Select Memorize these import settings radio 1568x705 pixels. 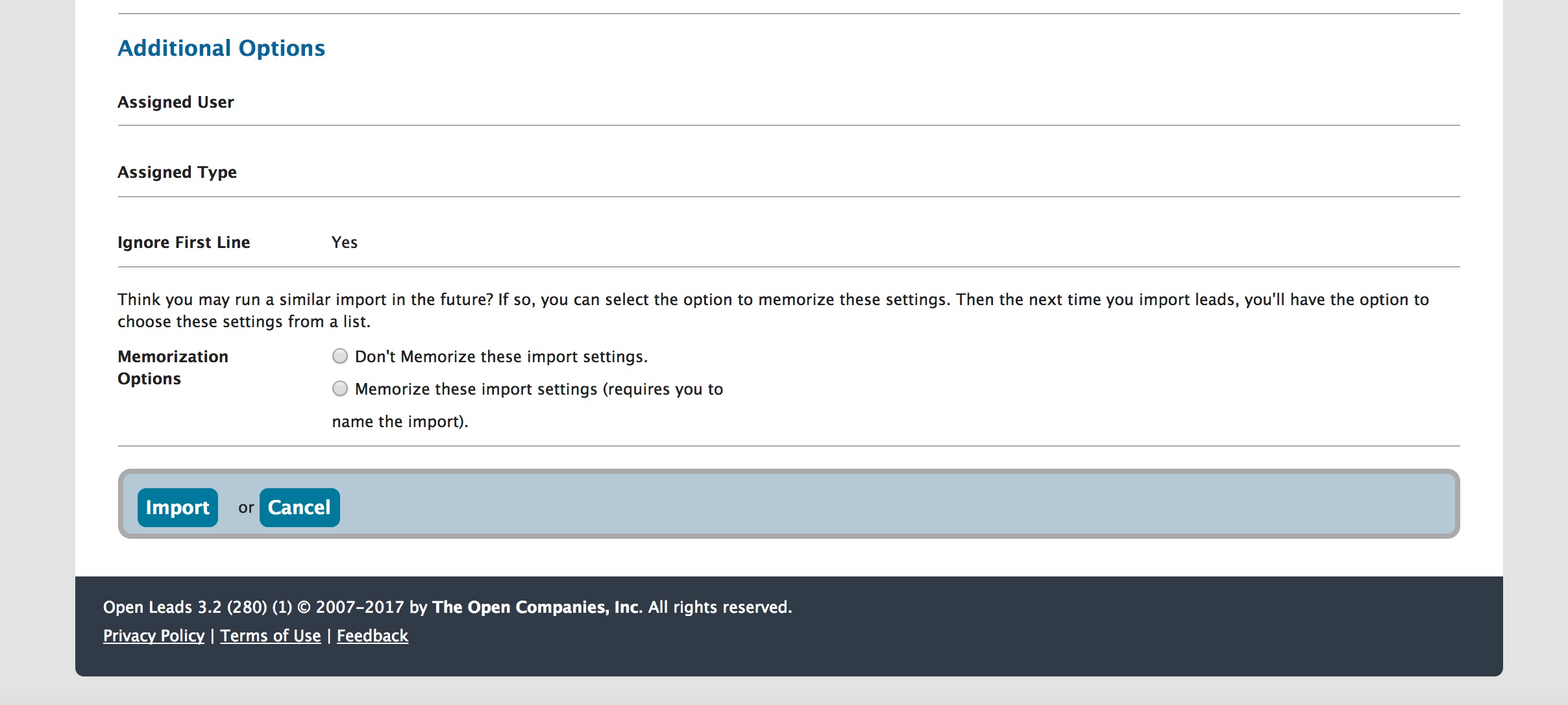[340, 389]
